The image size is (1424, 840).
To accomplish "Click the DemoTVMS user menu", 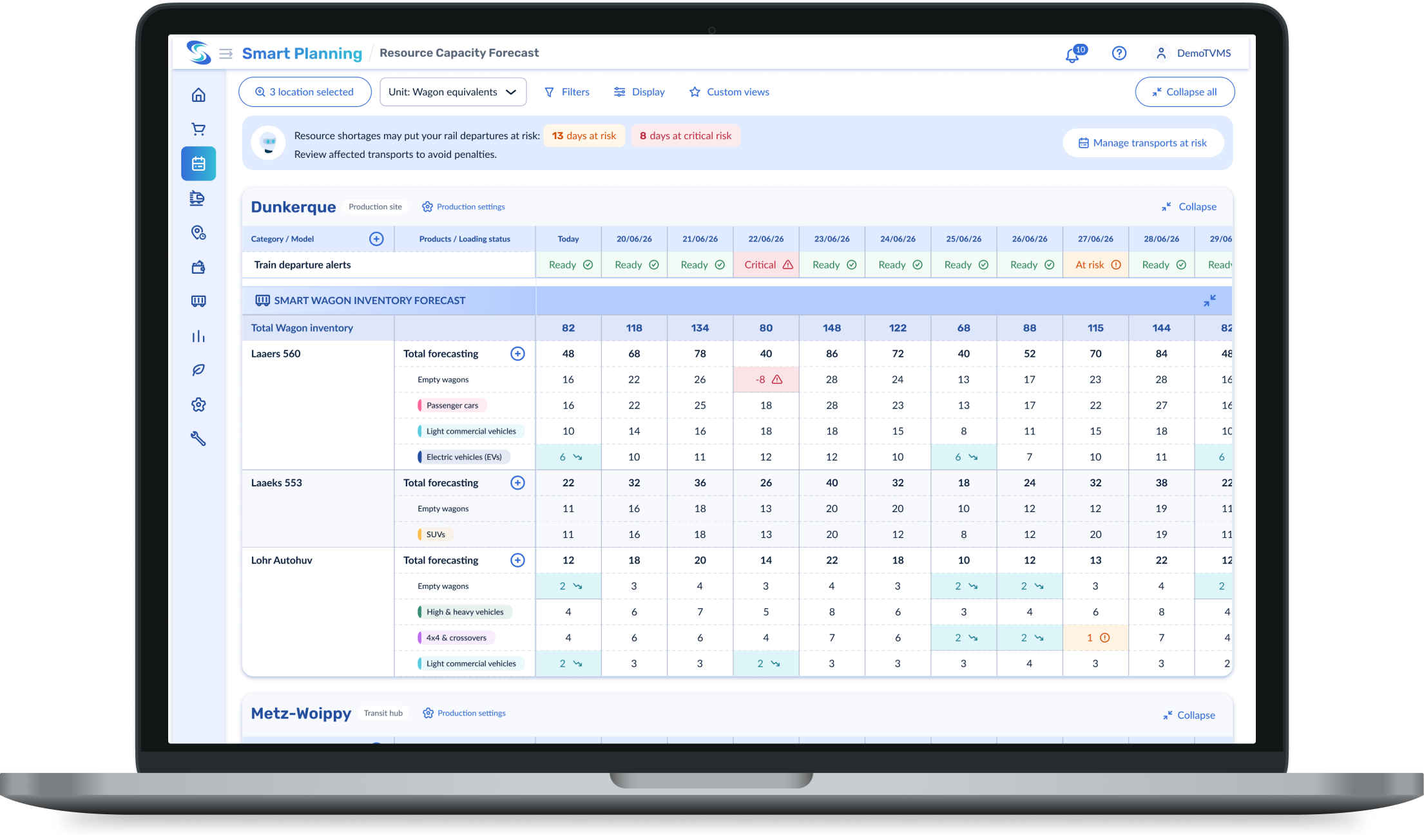I will [1193, 53].
